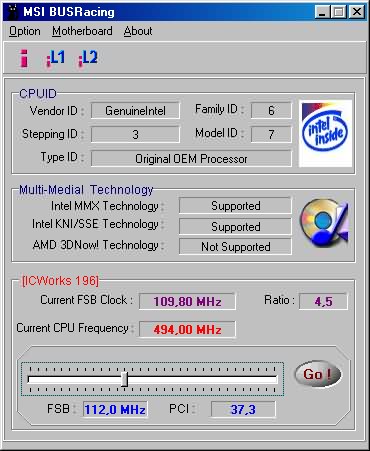Click the Stepping ID value 3
Image resolution: width=370 pixels, height=451 pixels.
pyautogui.click(x=135, y=134)
